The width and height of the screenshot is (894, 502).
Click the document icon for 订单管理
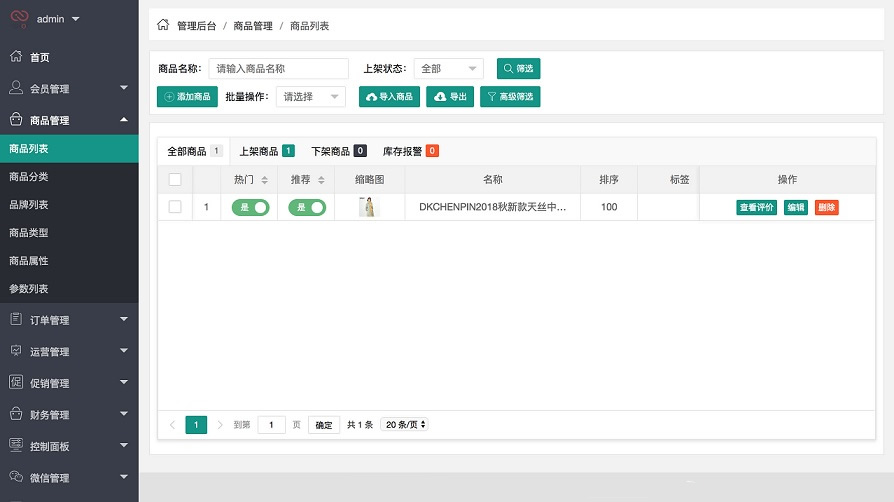pos(16,319)
